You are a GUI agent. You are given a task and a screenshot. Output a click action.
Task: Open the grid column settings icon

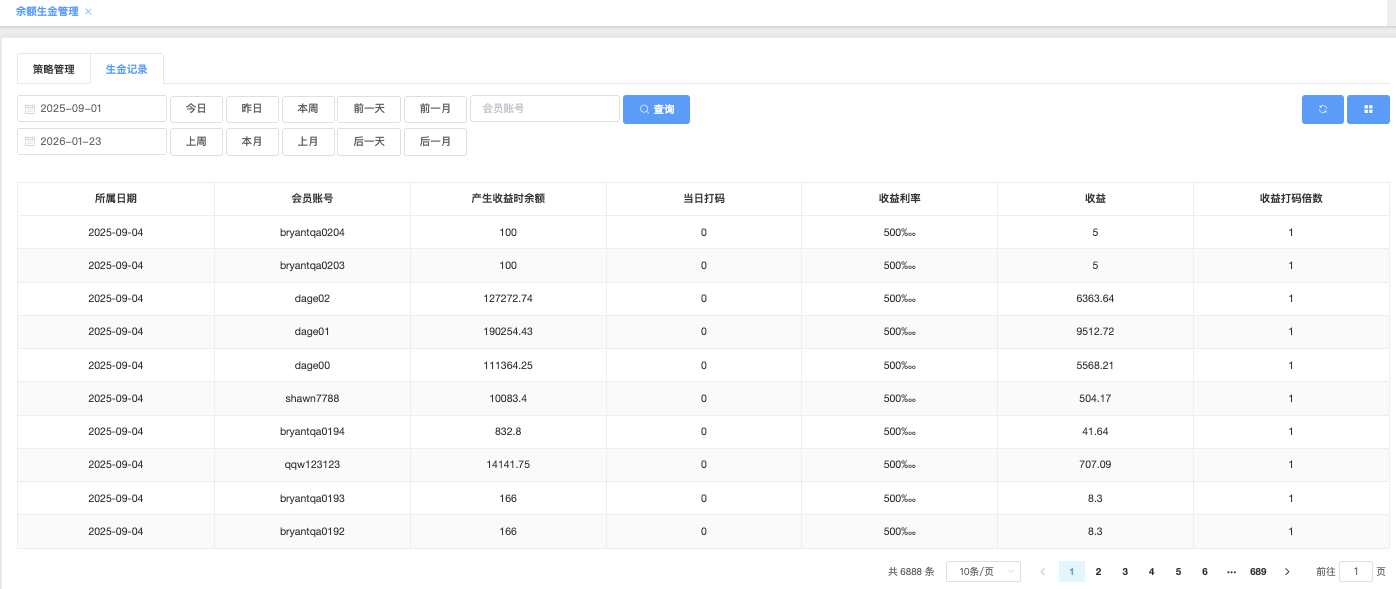1368,109
